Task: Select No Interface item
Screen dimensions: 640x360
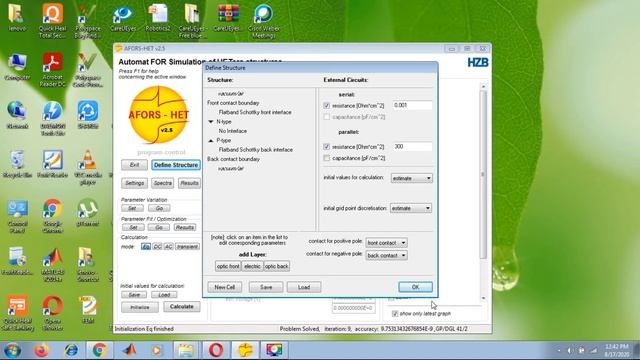Action: (233, 131)
